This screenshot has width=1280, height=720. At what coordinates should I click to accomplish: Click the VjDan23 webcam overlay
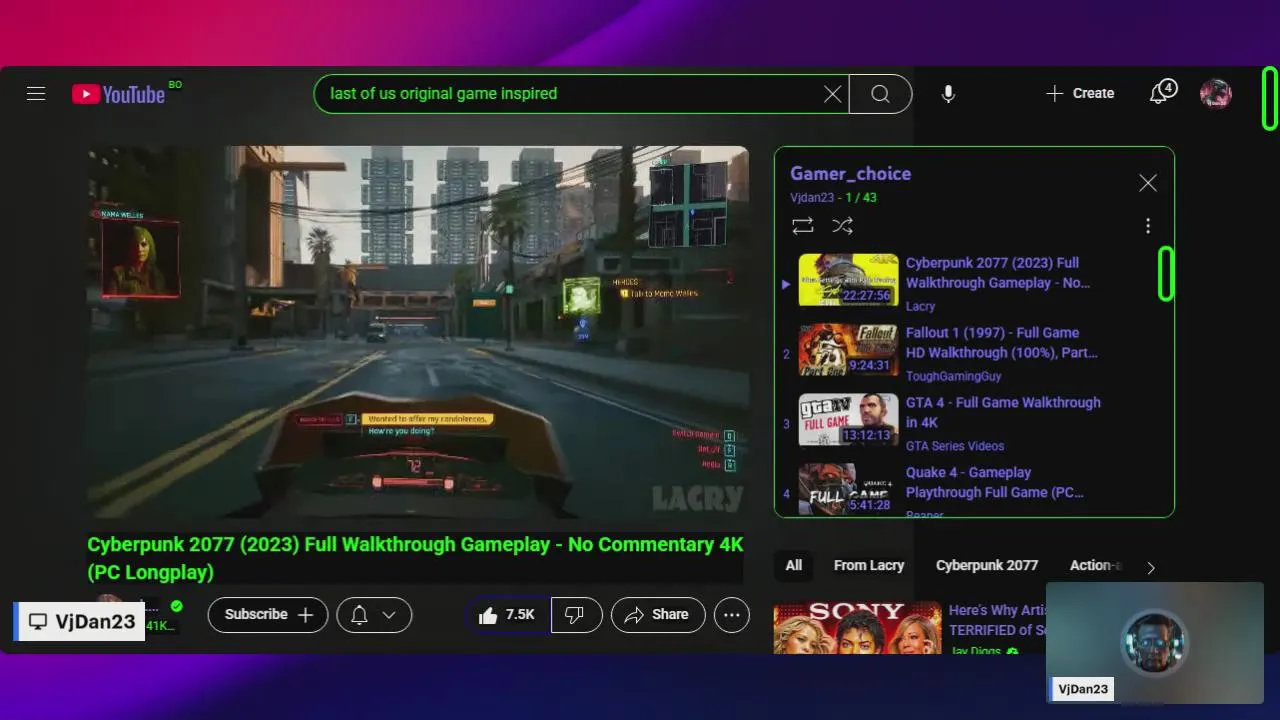click(1155, 642)
